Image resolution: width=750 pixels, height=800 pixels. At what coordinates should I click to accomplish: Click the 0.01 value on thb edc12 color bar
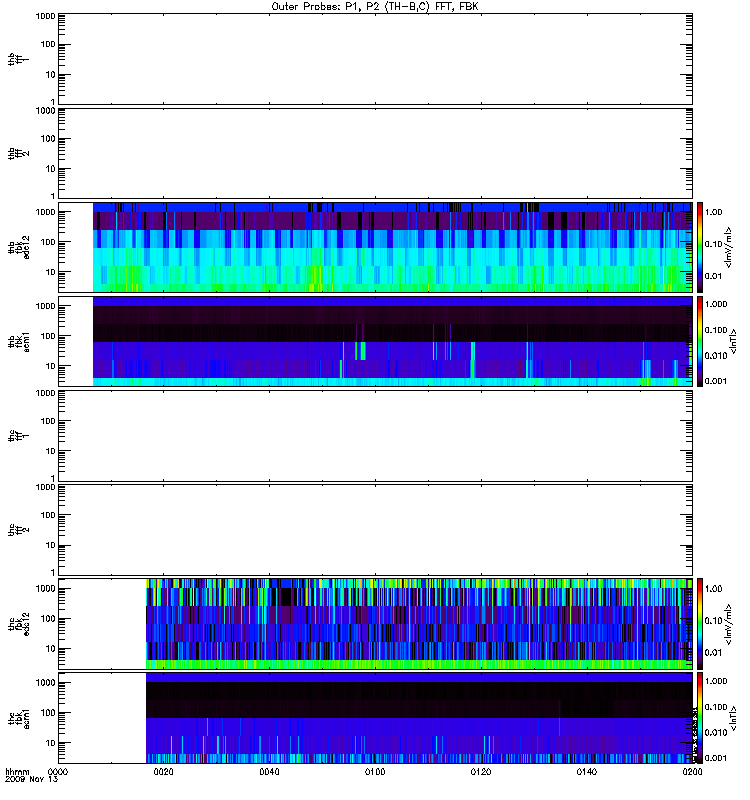713,276
